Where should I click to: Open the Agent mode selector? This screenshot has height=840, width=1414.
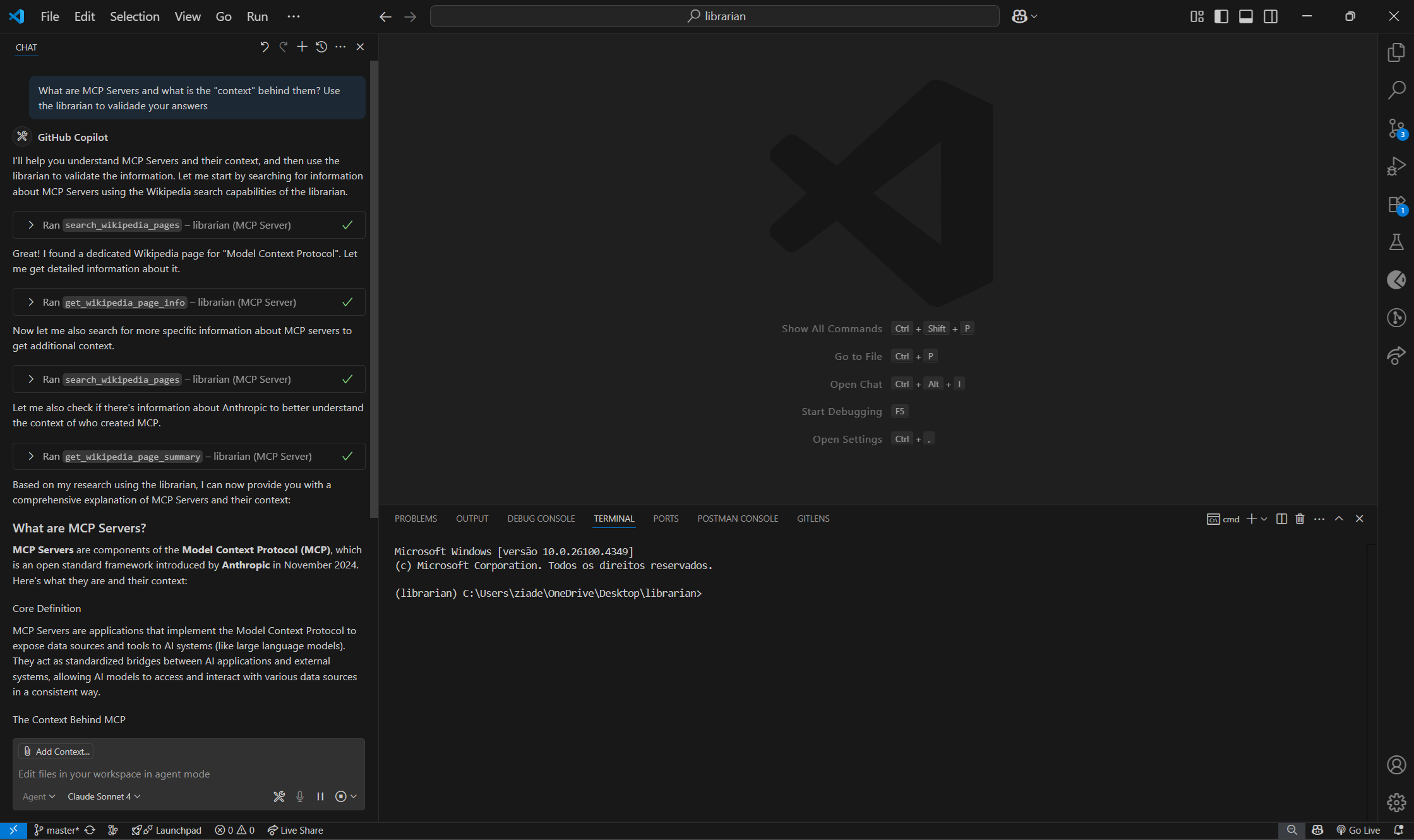pyautogui.click(x=38, y=796)
